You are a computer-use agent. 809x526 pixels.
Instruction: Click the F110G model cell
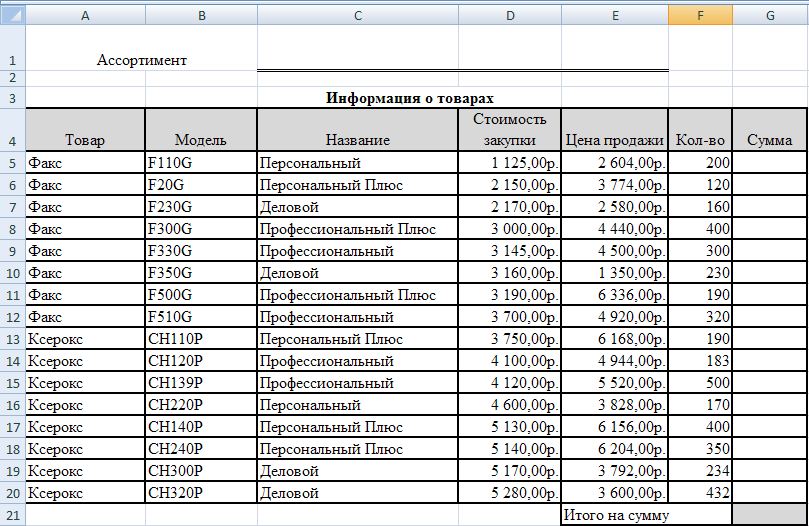point(201,163)
